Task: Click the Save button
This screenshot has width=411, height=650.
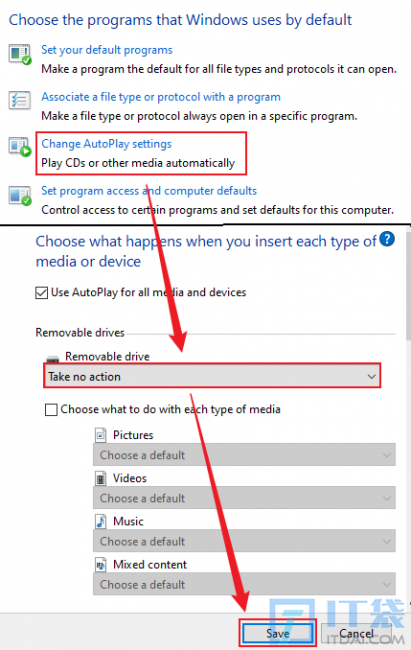Action: pos(277,633)
